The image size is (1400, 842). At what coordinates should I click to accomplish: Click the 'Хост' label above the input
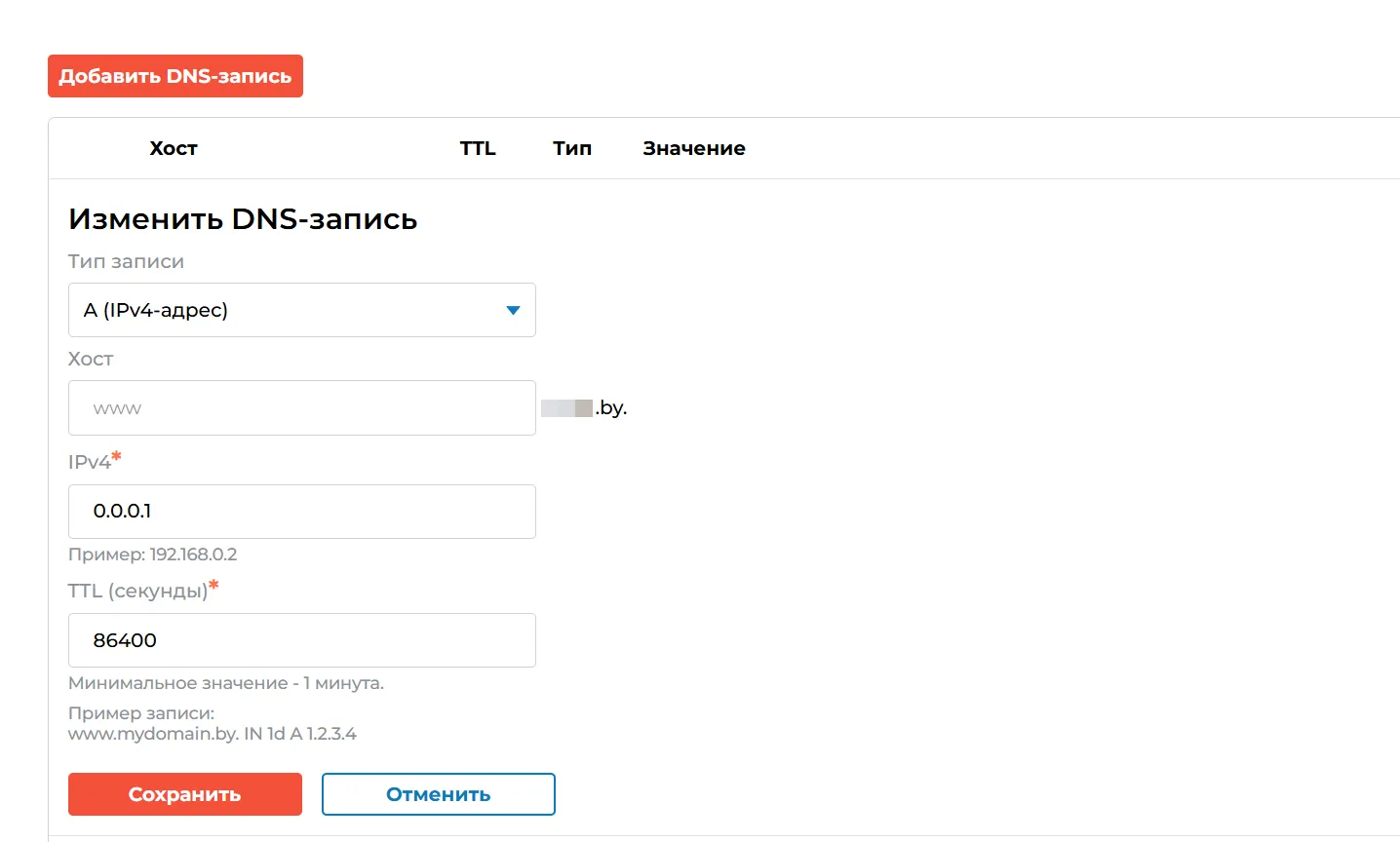click(91, 359)
